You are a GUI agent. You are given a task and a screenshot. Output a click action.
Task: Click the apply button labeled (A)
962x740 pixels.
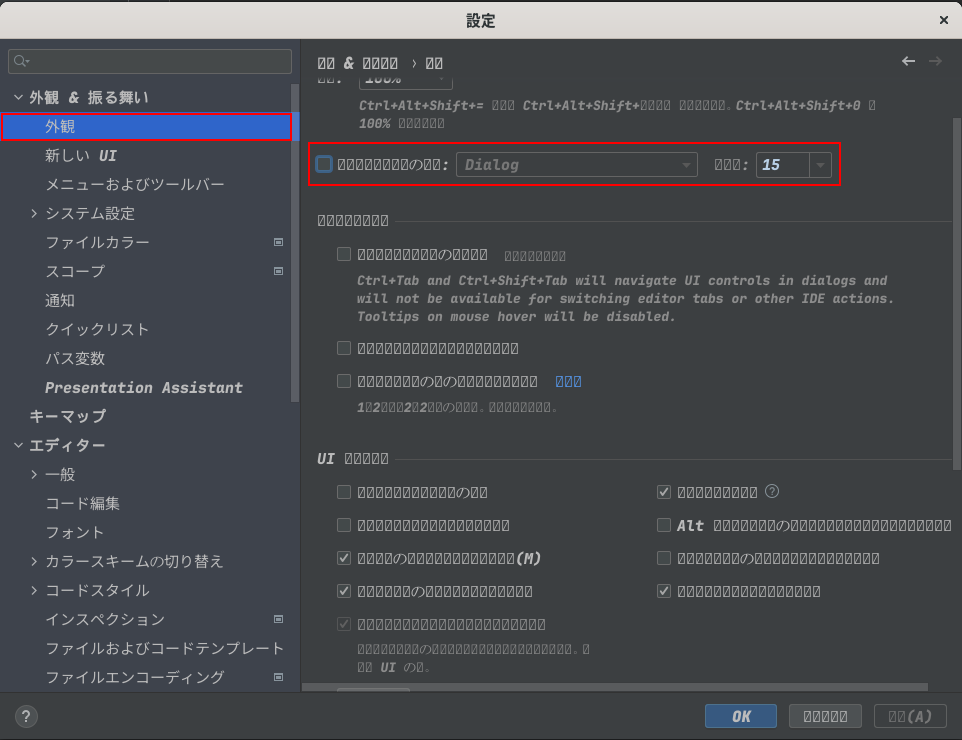[910, 716]
